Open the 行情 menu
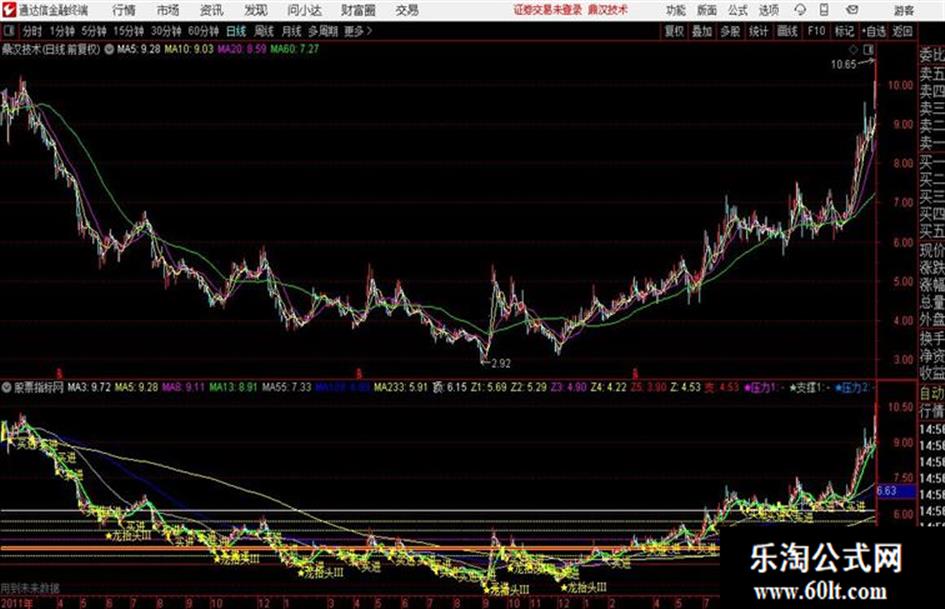This screenshot has width=945, height=609. [x=124, y=10]
